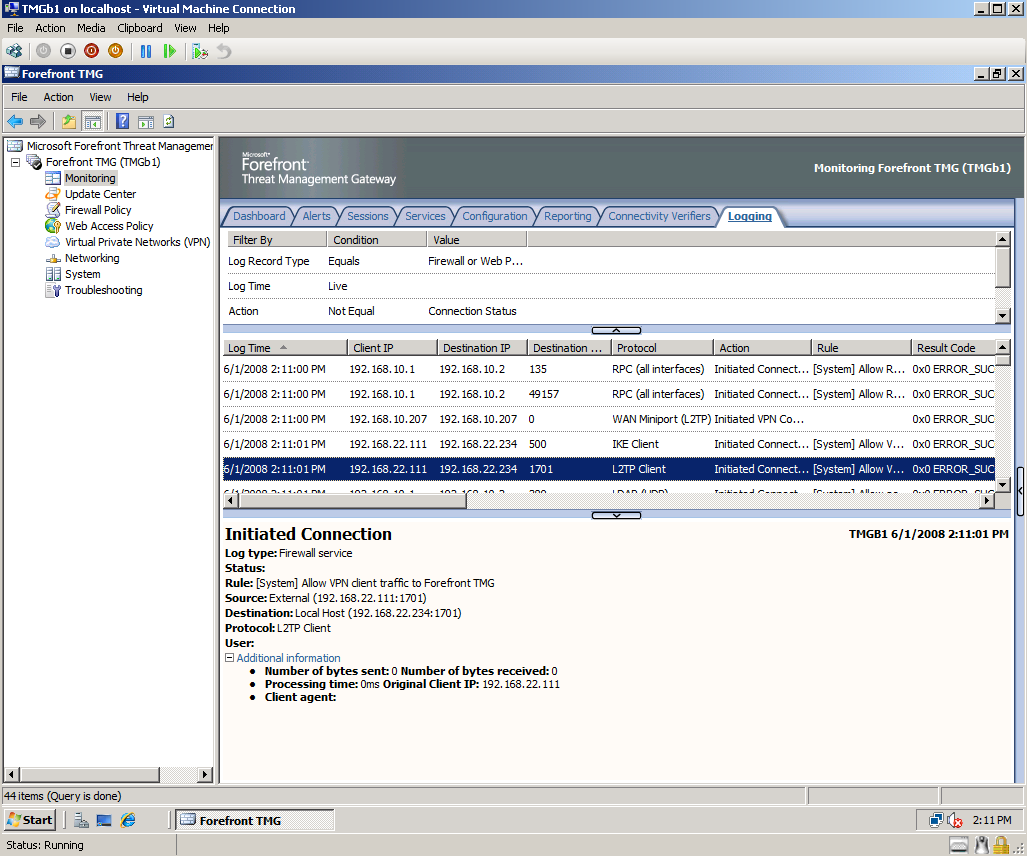
Task: Click the console tree scroll-right arrow
Action: [205, 774]
